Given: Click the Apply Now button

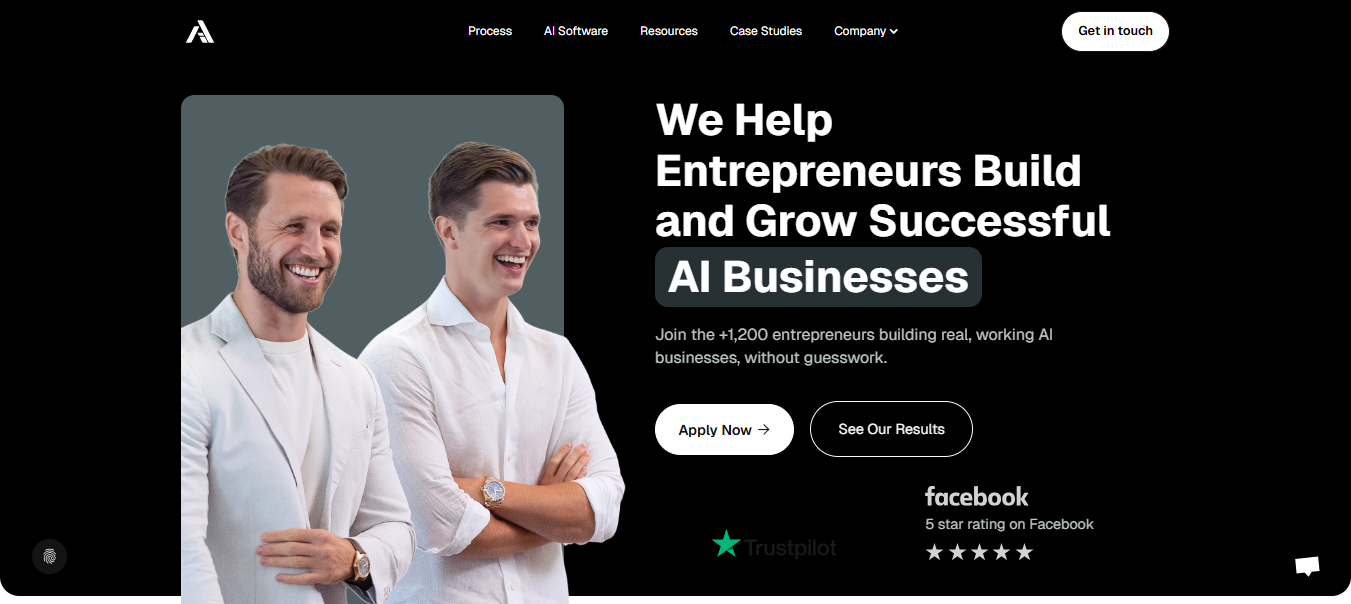Looking at the screenshot, I should pyautogui.click(x=724, y=430).
